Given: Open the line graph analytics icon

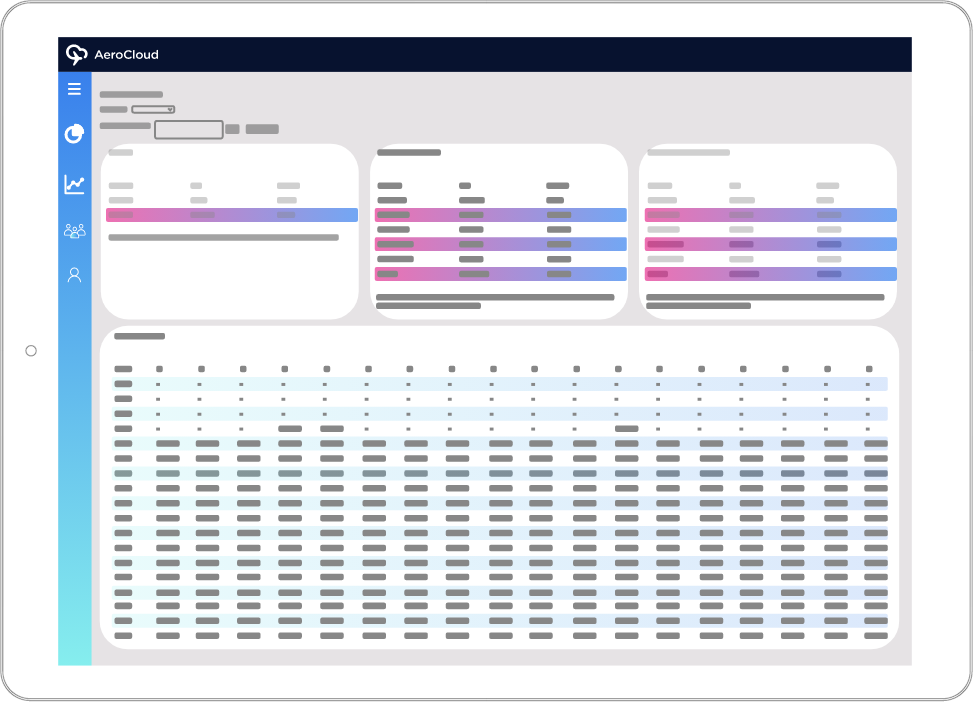Looking at the screenshot, I should tap(74, 184).
